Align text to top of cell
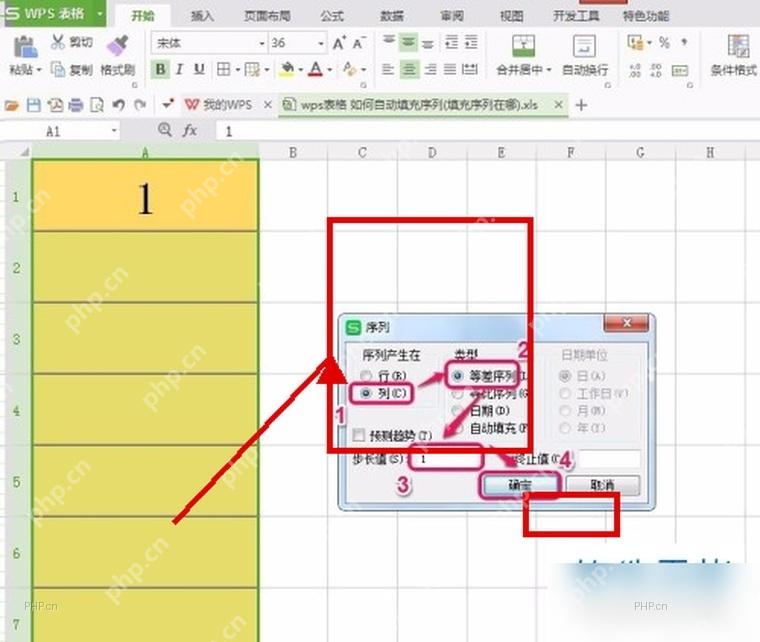Image resolution: width=760 pixels, height=642 pixels. (x=389, y=42)
